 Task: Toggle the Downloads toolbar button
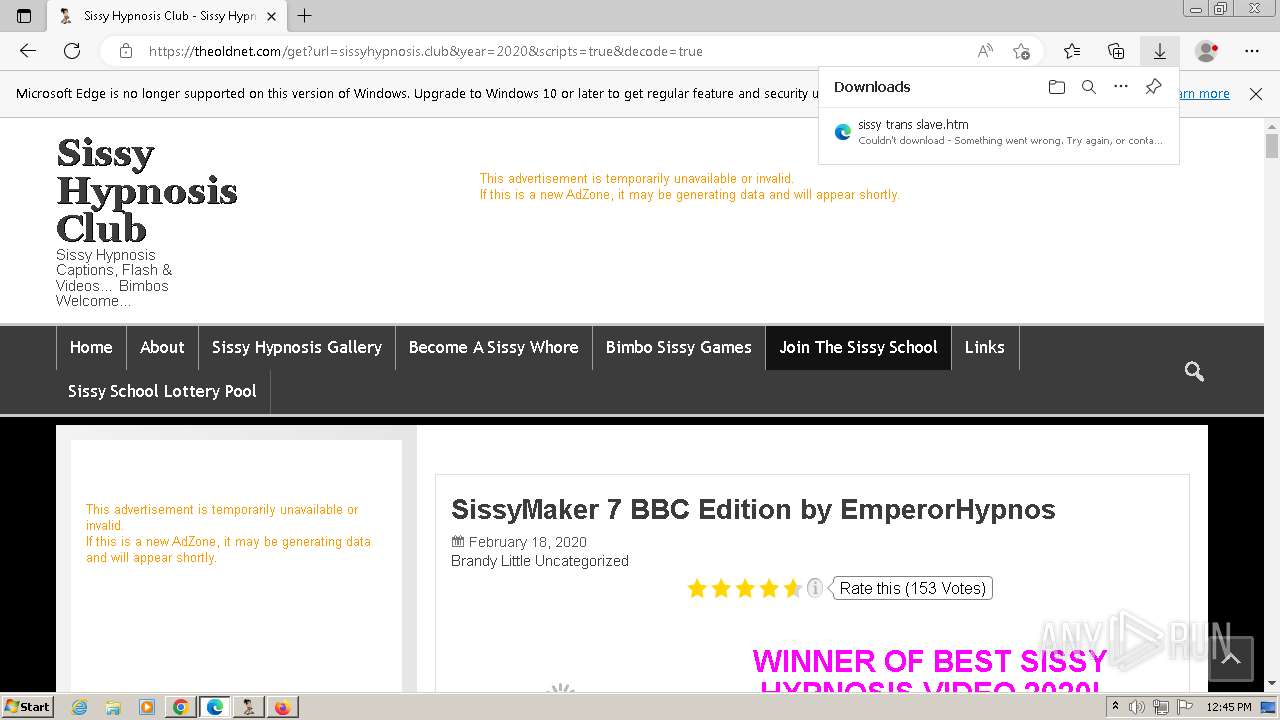[1160, 51]
